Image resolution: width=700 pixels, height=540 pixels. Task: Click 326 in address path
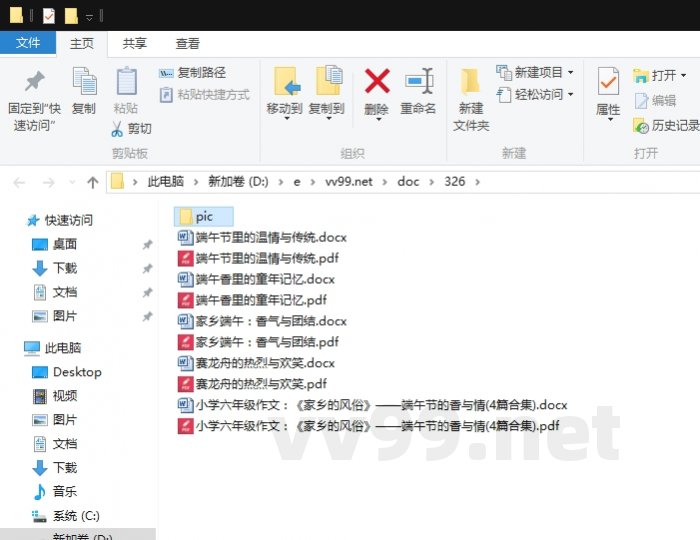pos(454,182)
